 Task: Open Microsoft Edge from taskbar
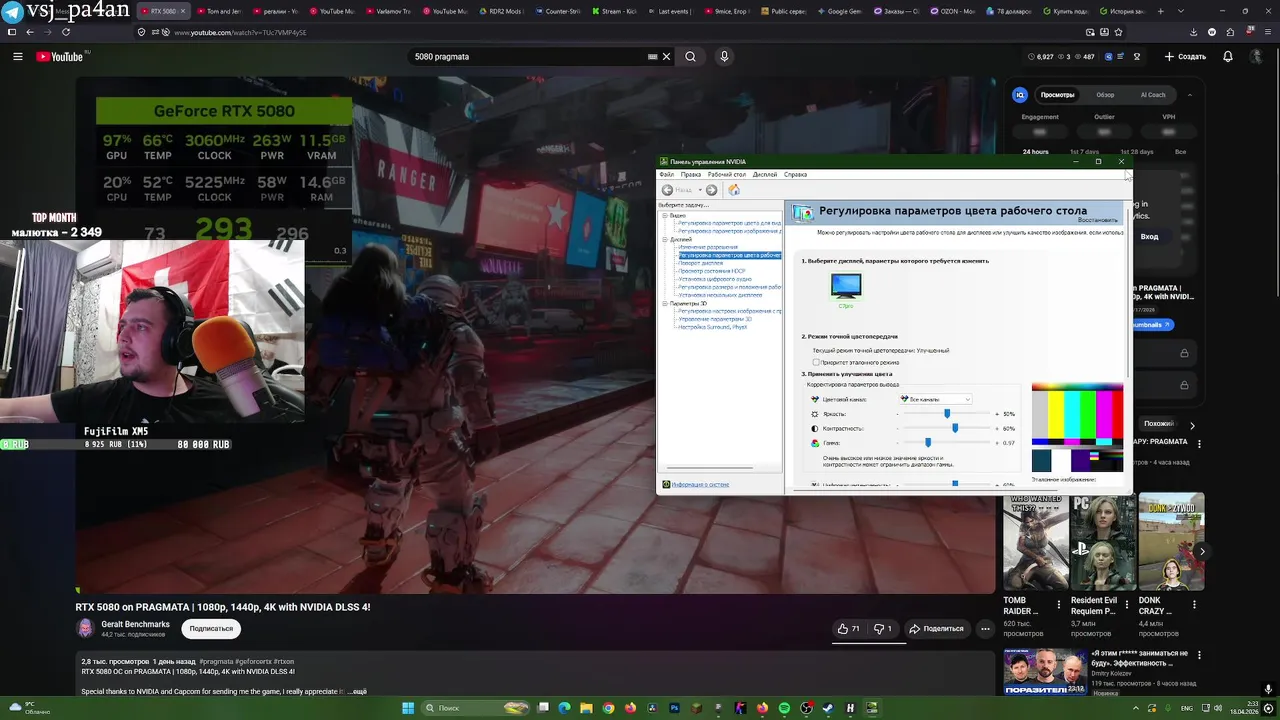[x=564, y=708]
